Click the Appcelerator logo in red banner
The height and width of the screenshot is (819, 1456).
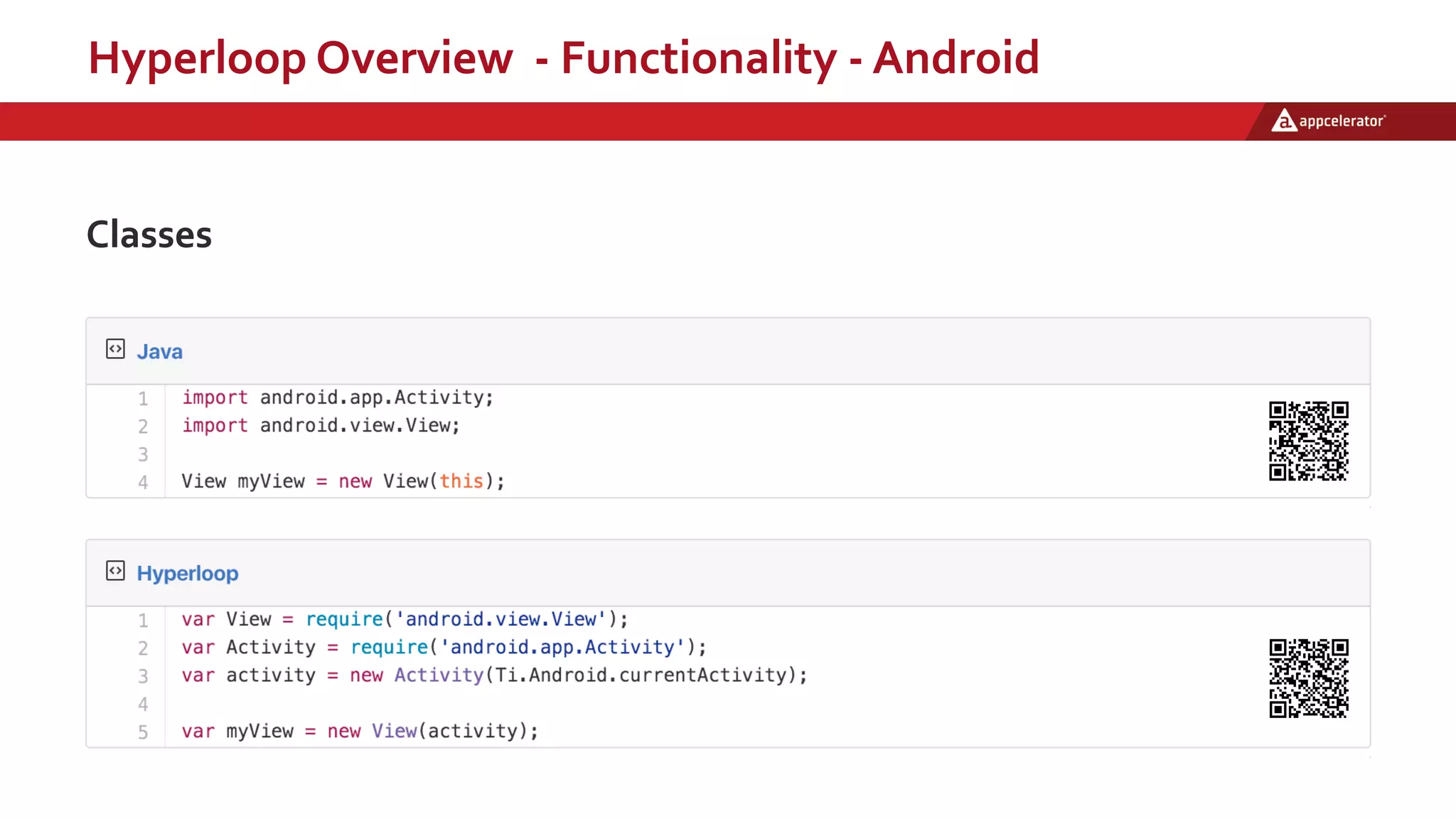pyautogui.click(x=1284, y=121)
